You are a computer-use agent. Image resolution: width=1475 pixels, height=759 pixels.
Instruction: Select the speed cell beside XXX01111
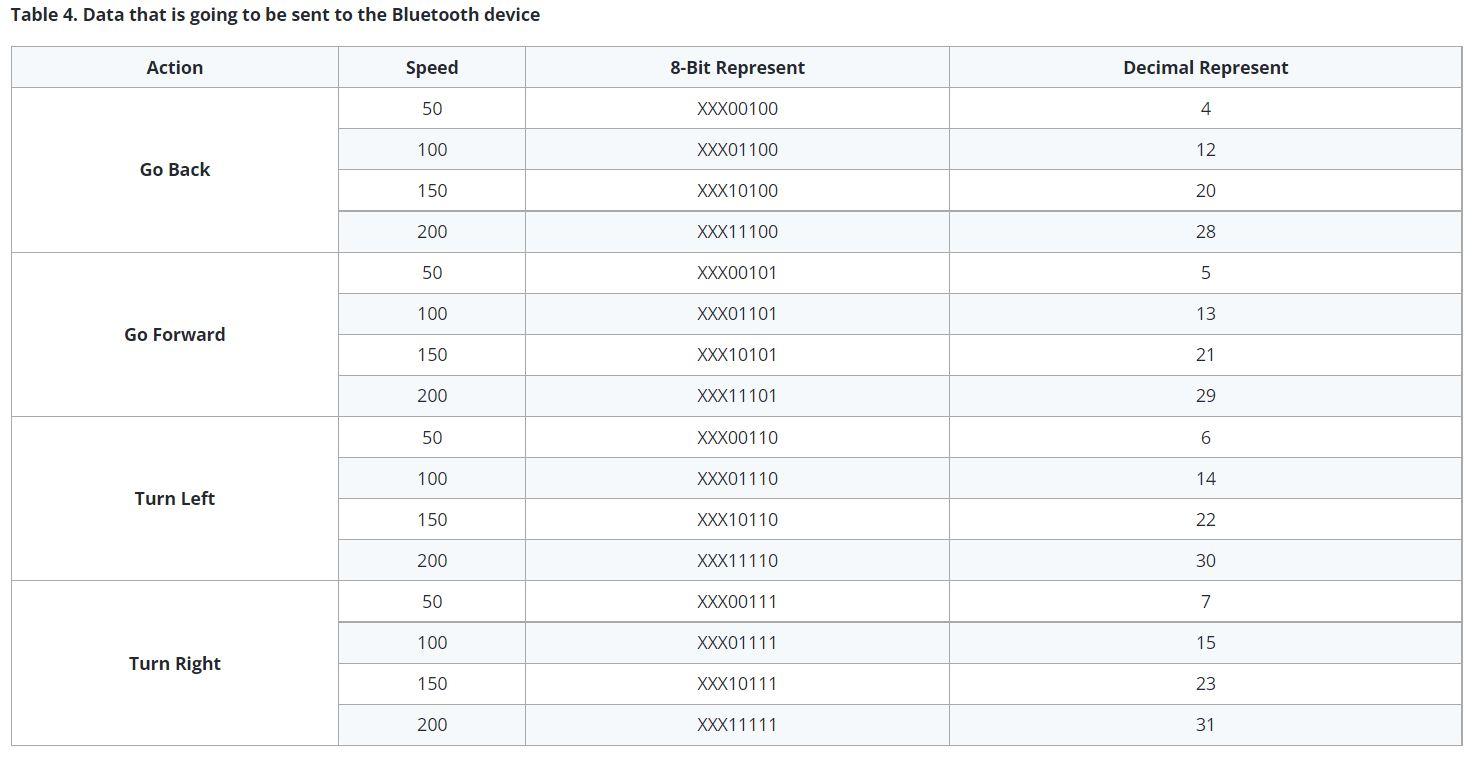[x=432, y=643]
